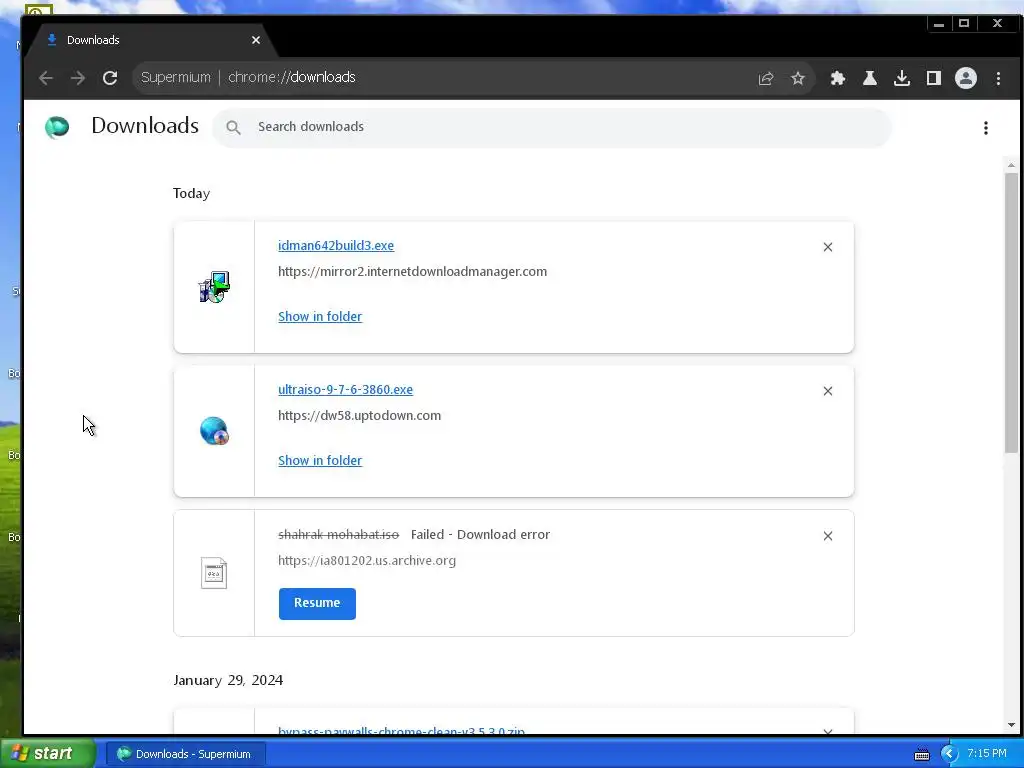
Task: Share this page icon in address bar
Action: click(766, 78)
